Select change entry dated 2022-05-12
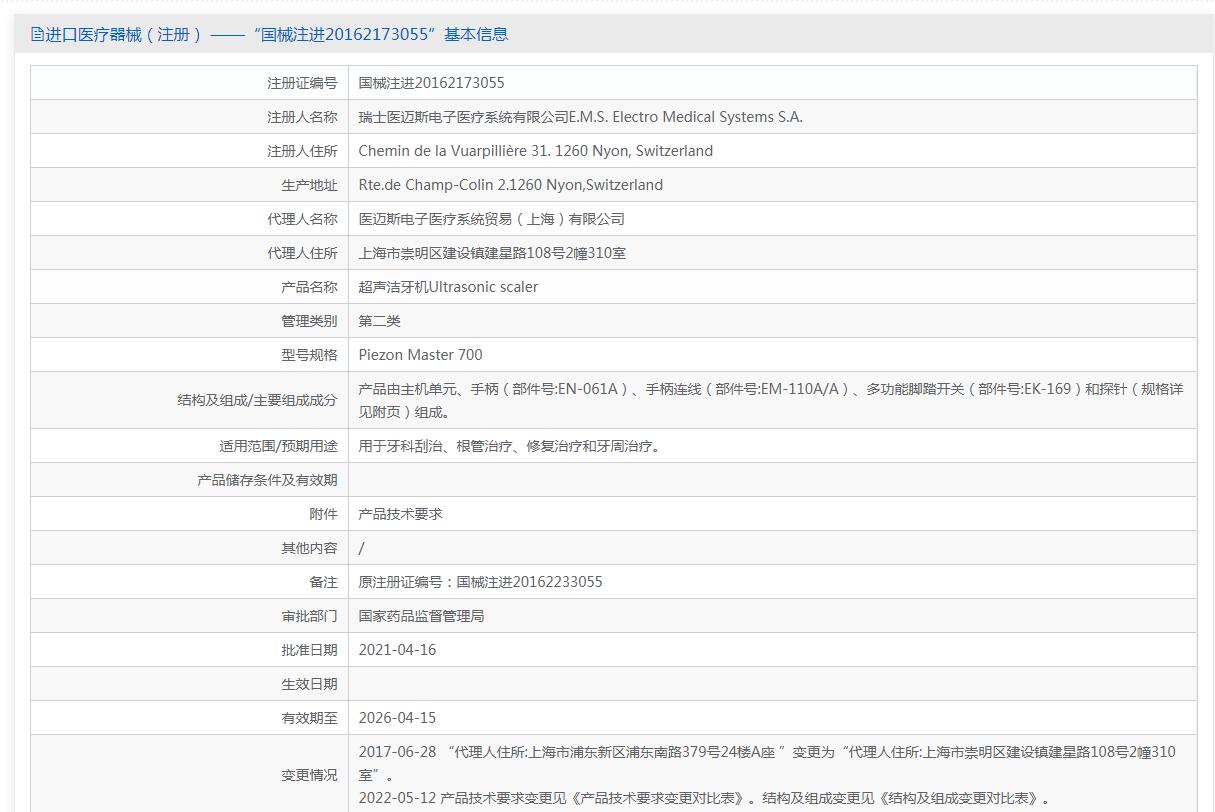 [x=706, y=798]
